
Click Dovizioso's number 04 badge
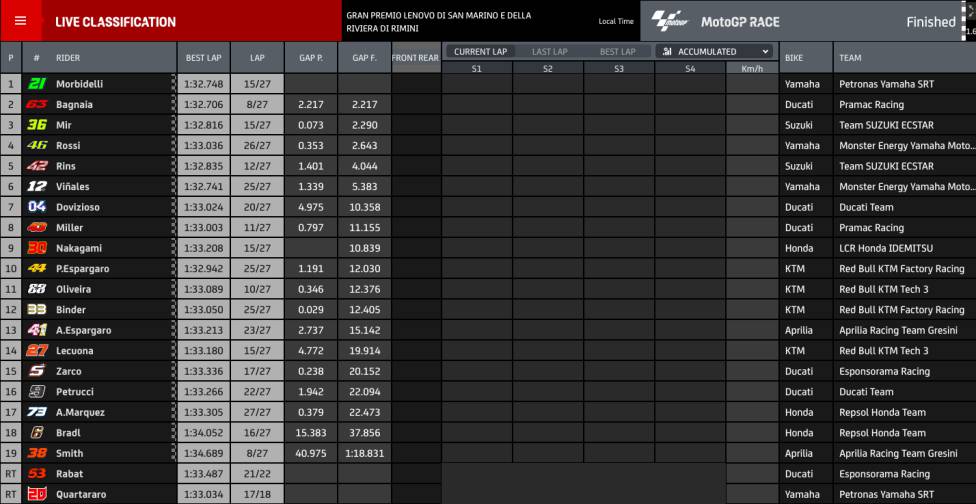[37, 207]
